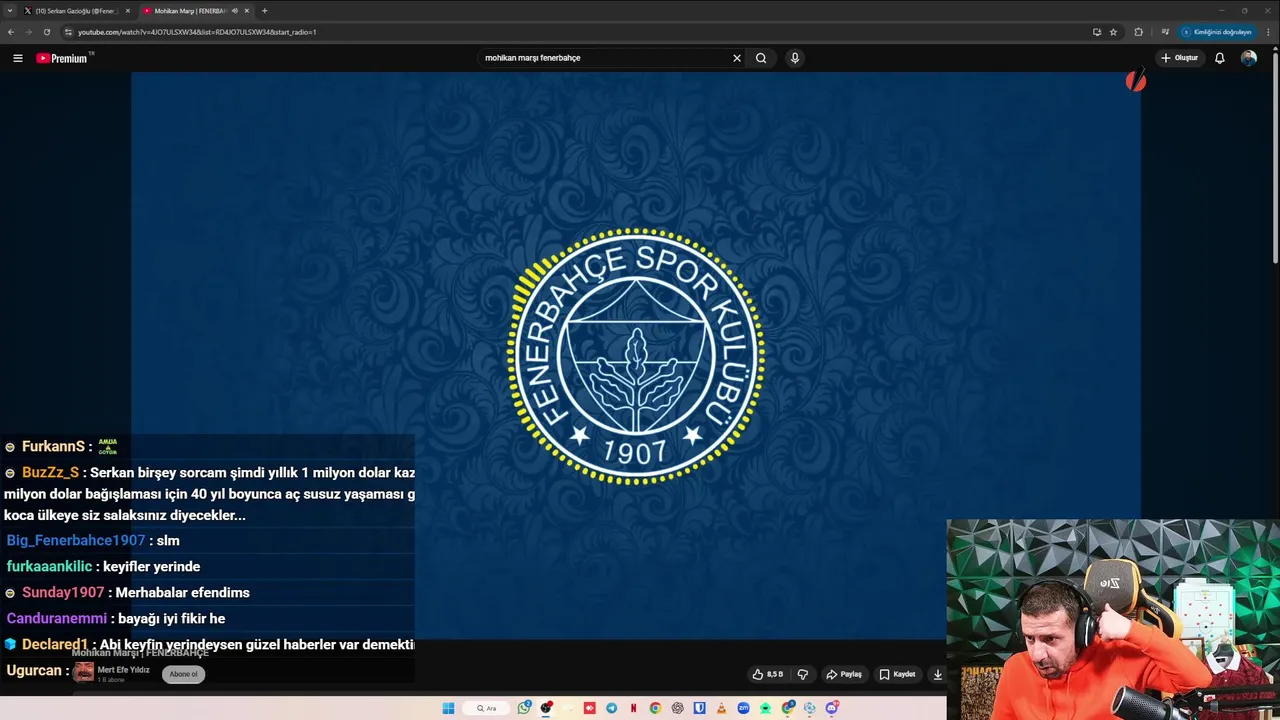This screenshot has height=720, width=1280.
Task: View site information icon in address bar
Action: (68, 32)
